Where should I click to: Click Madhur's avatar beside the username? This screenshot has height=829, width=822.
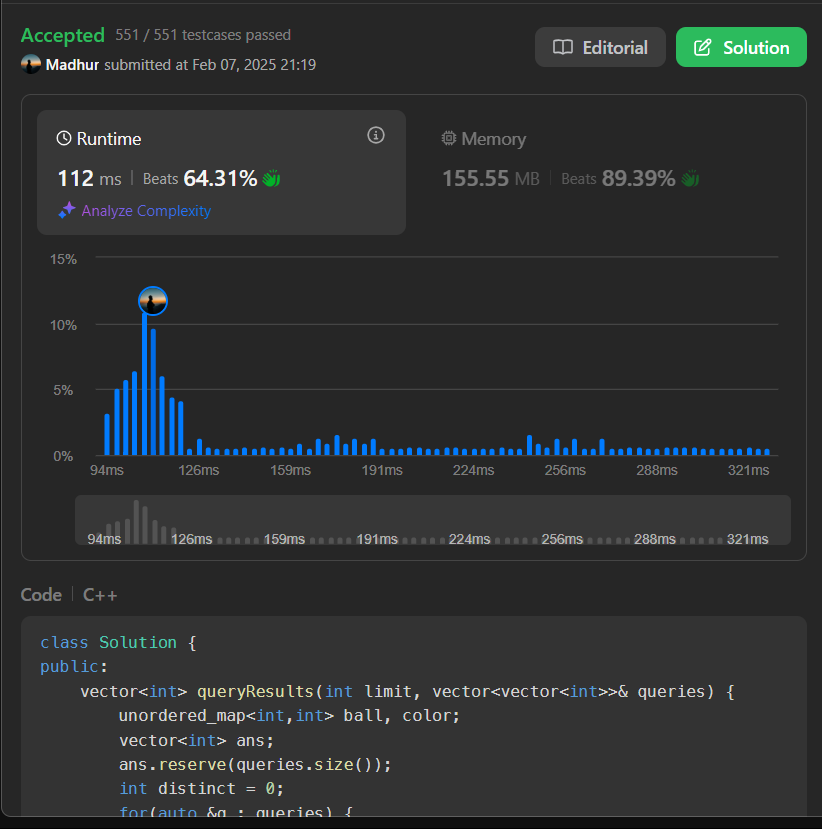31,65
